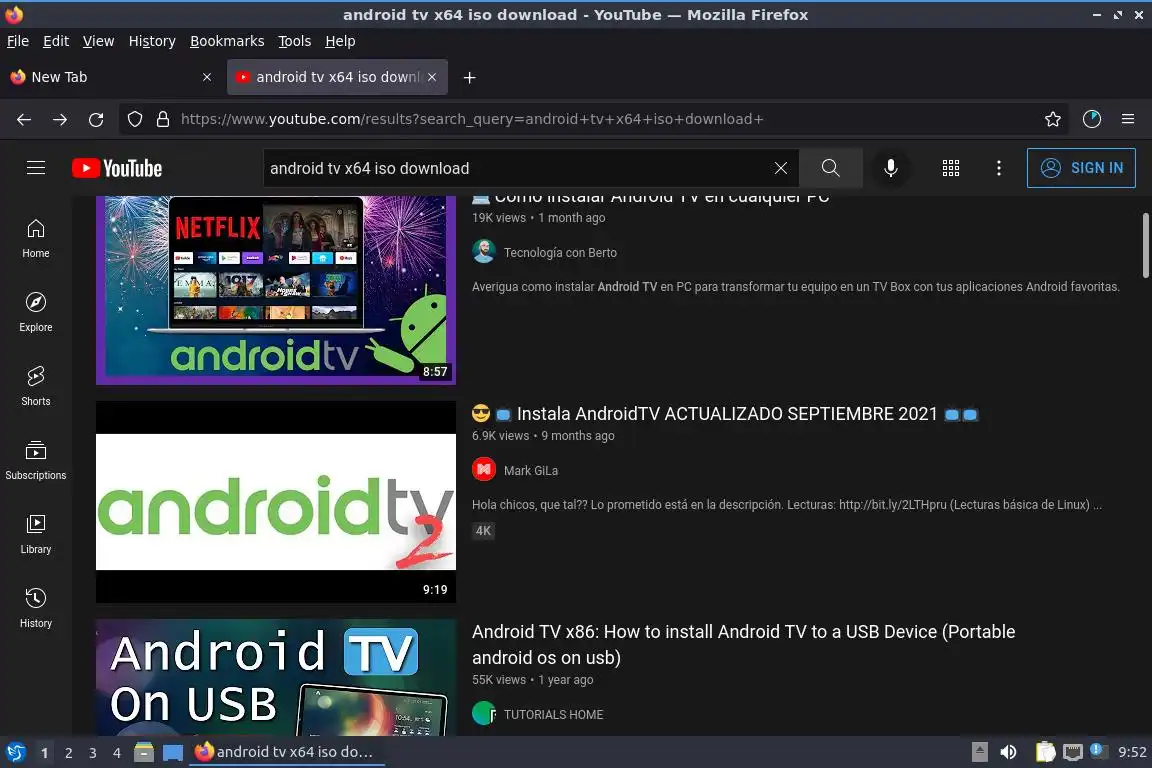Screen dimensions: 1152x768
Task: Focus the YouTube search input field
Action: 516,168
